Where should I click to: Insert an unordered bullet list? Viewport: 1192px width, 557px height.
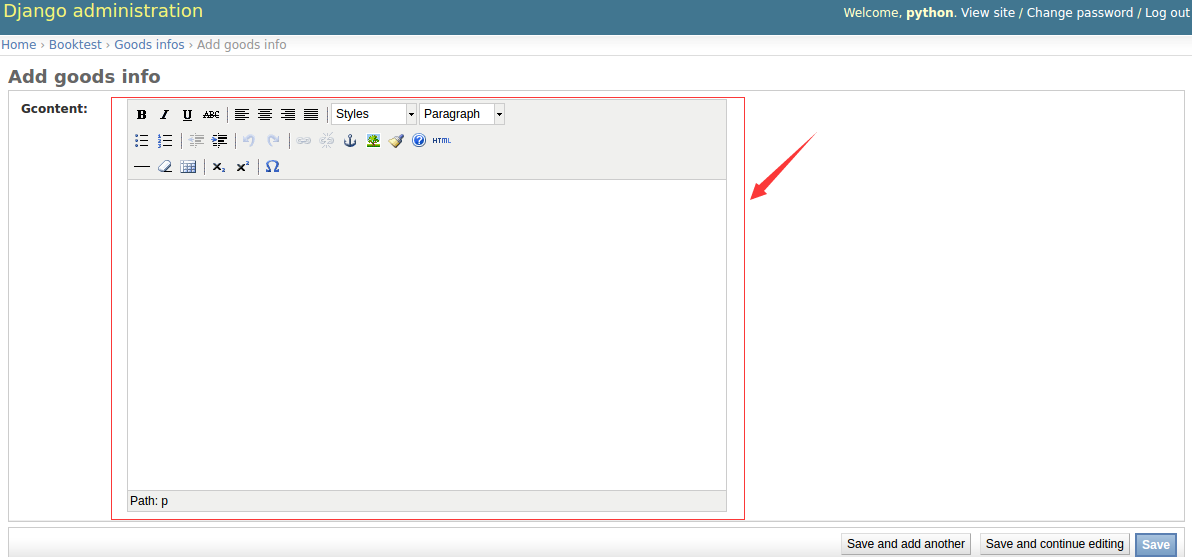pyautogui.click(x=142, y=141)
